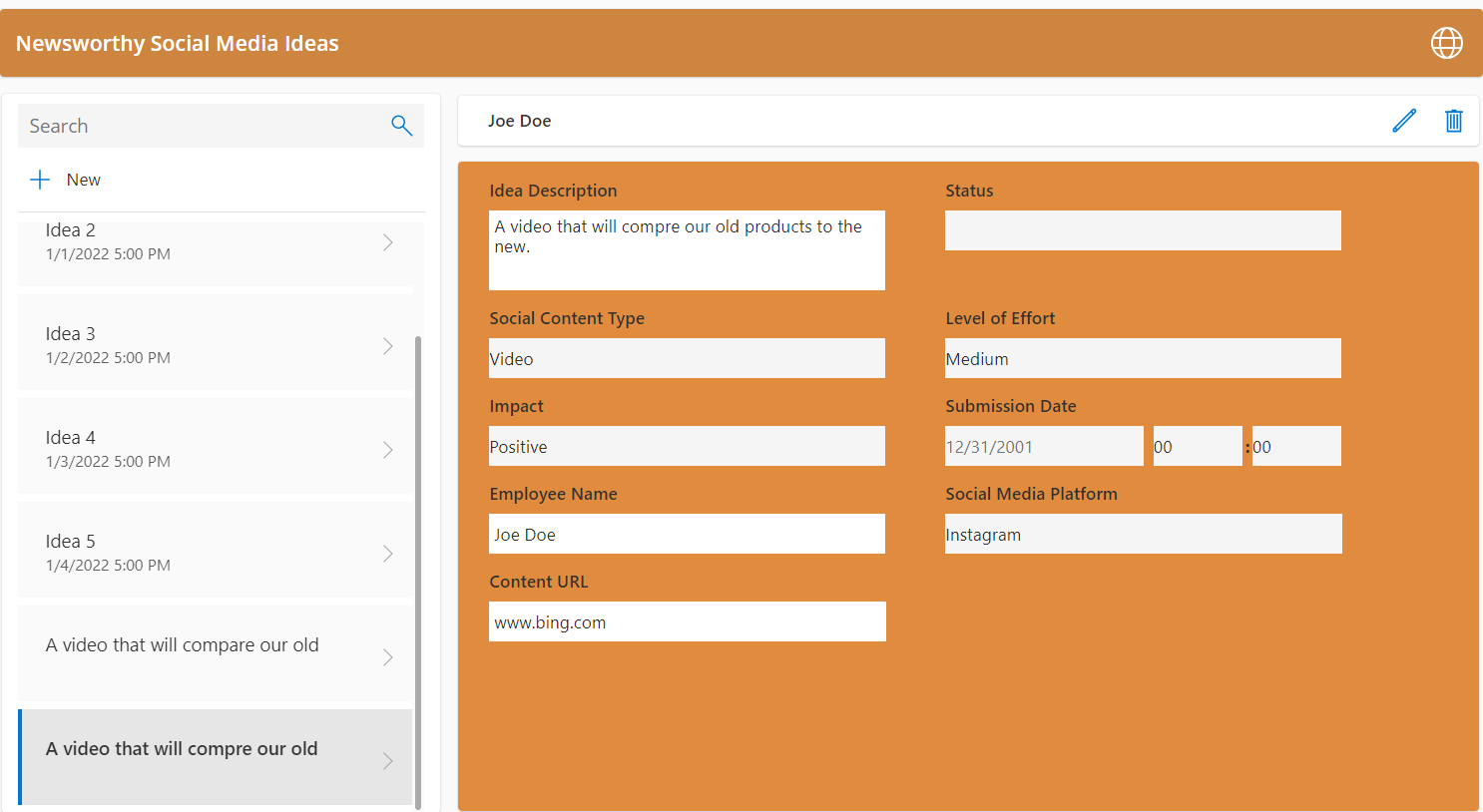Screen dimensions: 1483x812
Task: Click the search magnifier icon
Action: pos(401,126)
